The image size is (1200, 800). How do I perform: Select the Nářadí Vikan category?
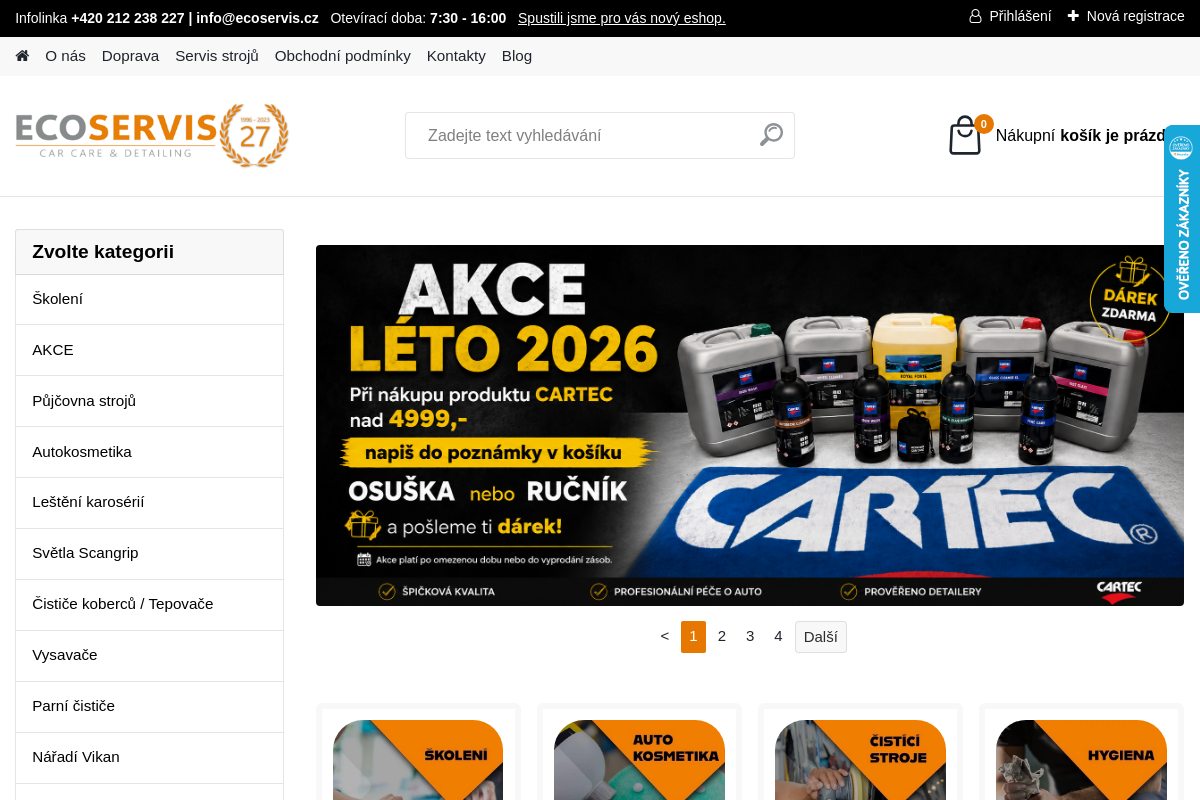[150, 757]
